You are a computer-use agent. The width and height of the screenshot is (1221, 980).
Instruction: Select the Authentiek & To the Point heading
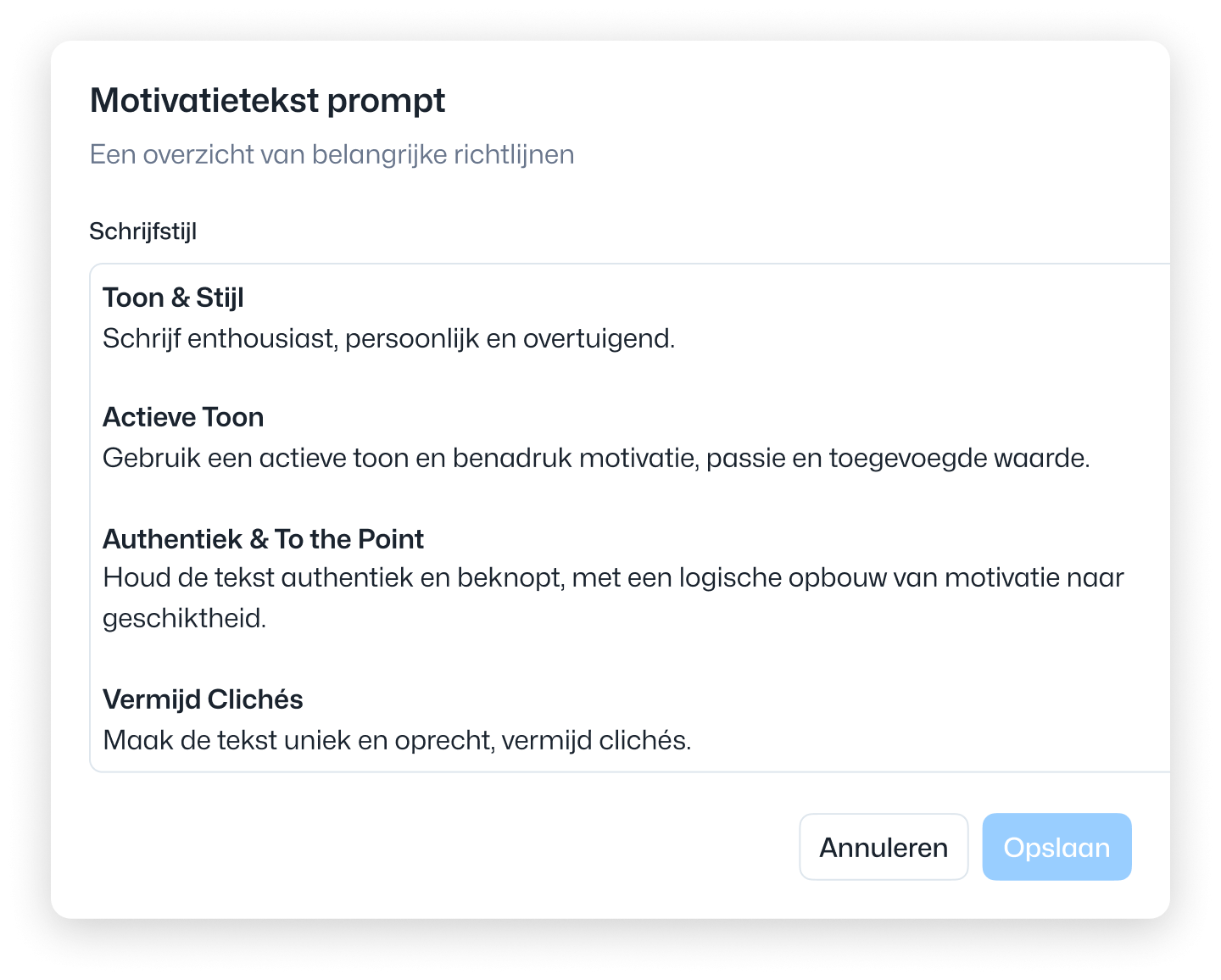click(264, 539)
